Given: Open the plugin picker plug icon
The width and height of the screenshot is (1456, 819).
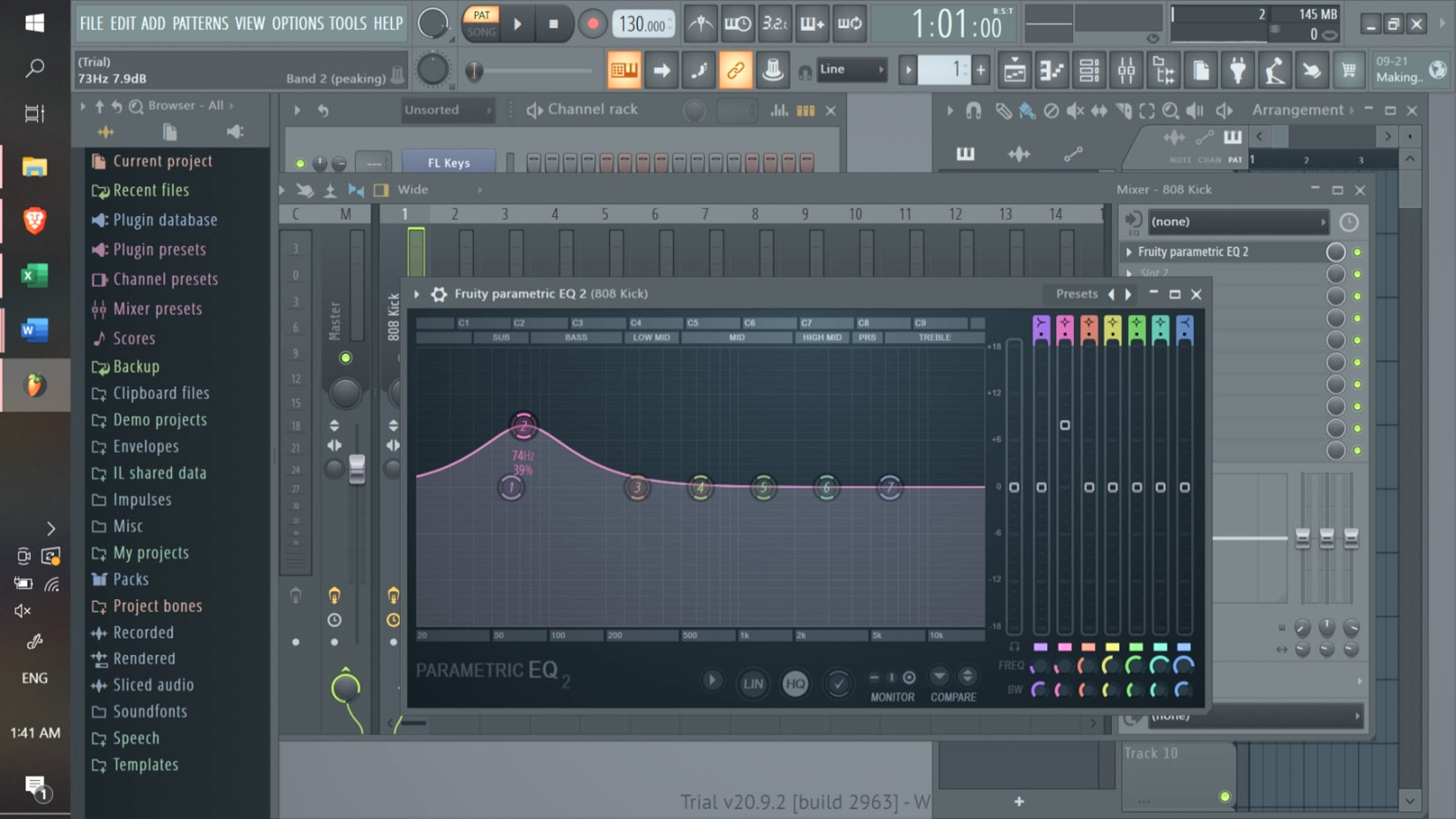Looking at the screenshot, I should pos(1238,70).
